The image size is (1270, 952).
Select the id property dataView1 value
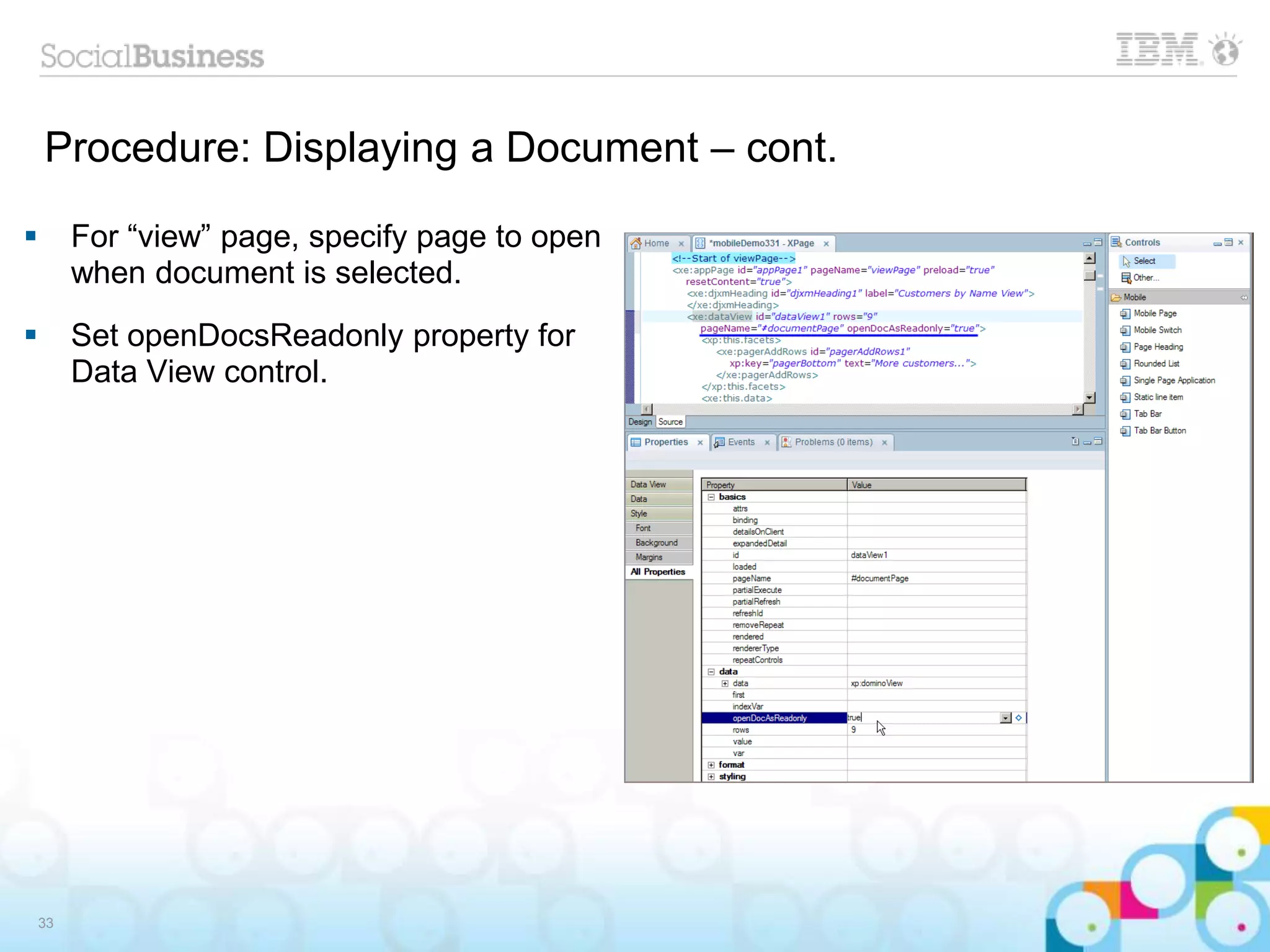click(936, 555)
